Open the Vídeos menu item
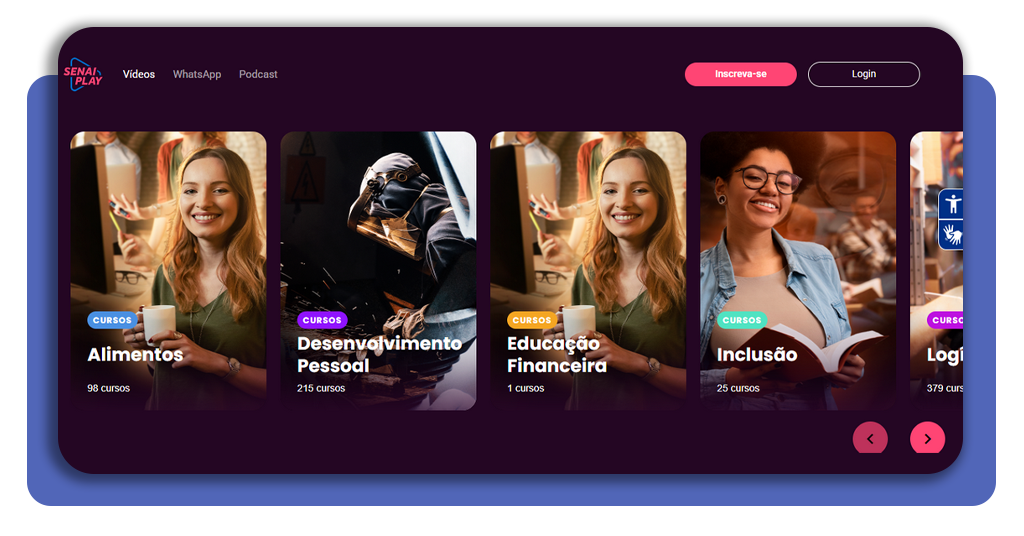This screenshot has height=536, width=1024. pyautogui.click(x=138, y=74)
